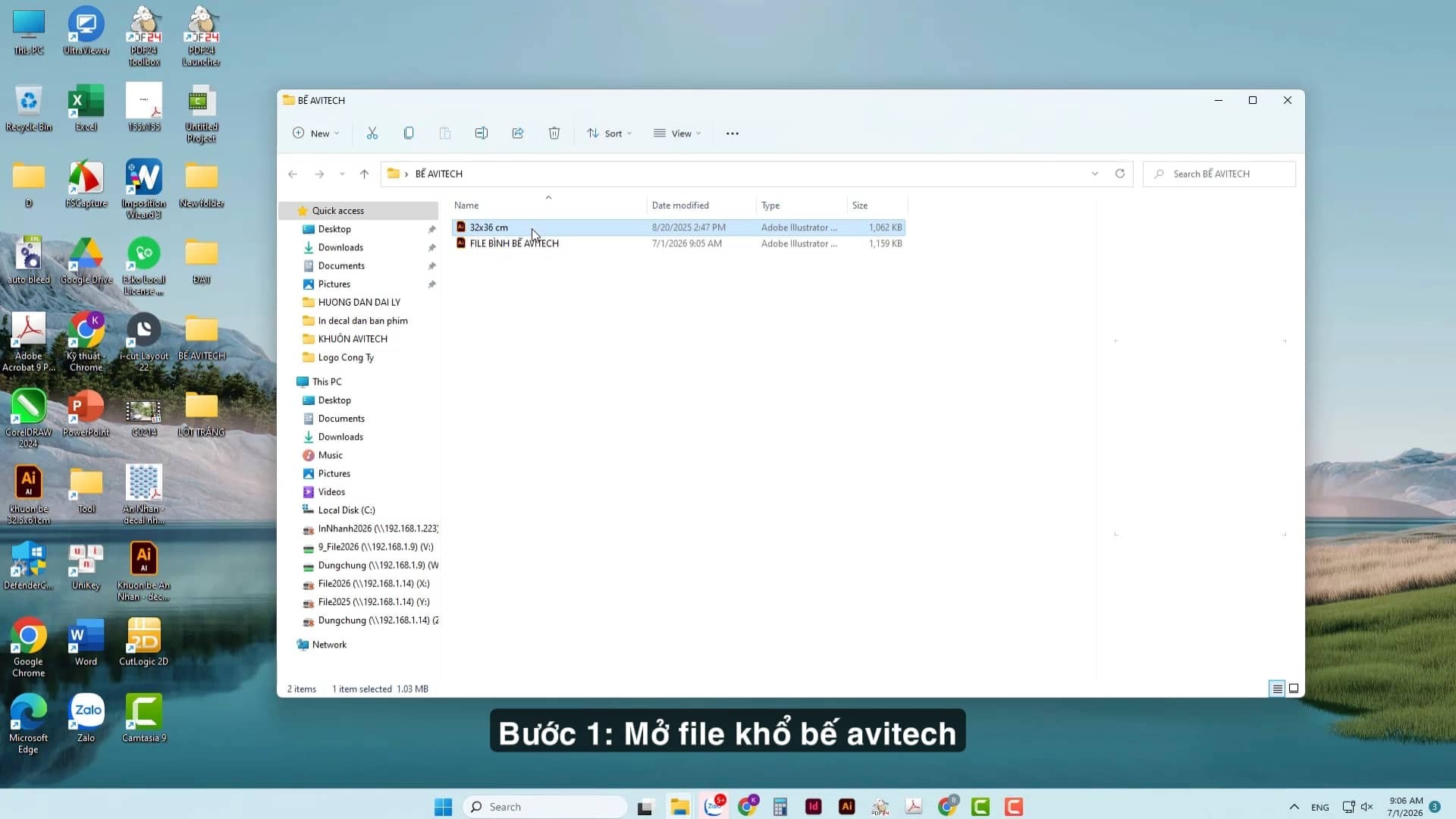Click the Back navigation arrow
Screen dimensions: 1456x819
click(293, 174)
